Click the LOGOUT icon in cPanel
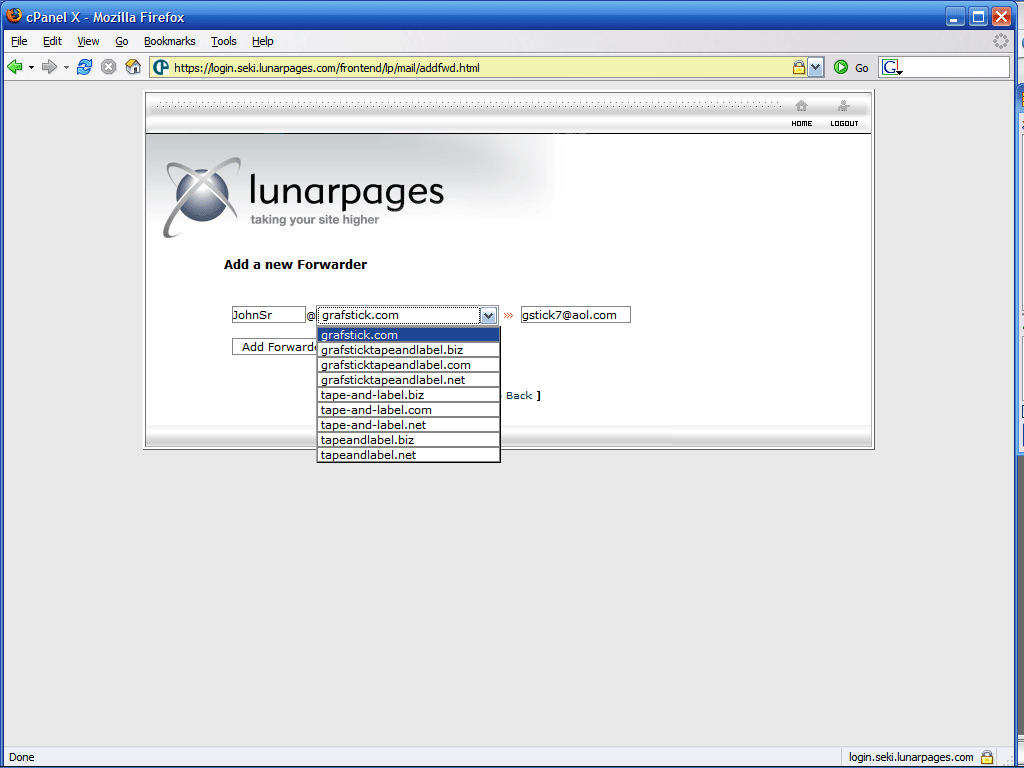This screenshot has width=1024, height=768. coord(844,112)
